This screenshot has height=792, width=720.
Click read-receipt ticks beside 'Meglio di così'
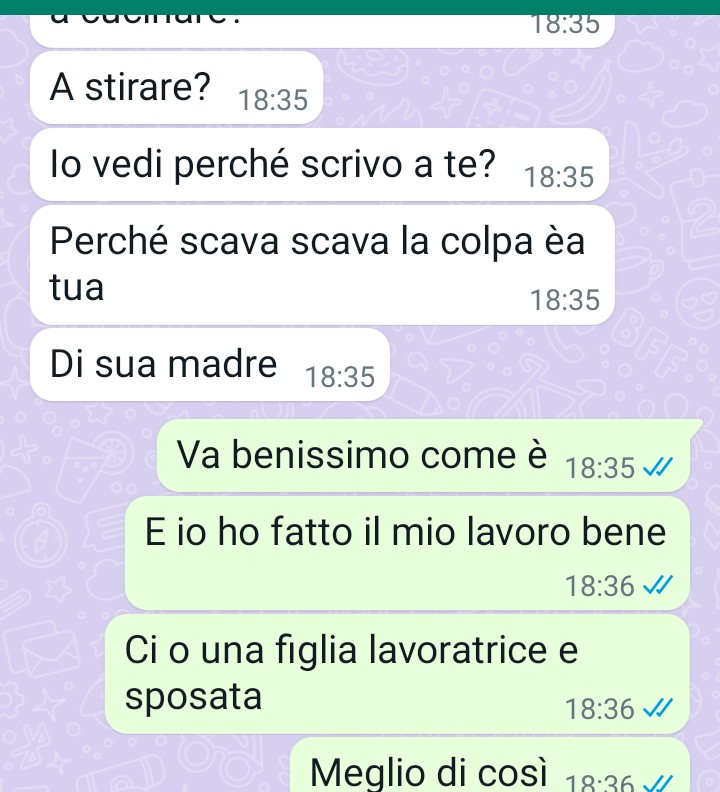[x=658, y=783]
